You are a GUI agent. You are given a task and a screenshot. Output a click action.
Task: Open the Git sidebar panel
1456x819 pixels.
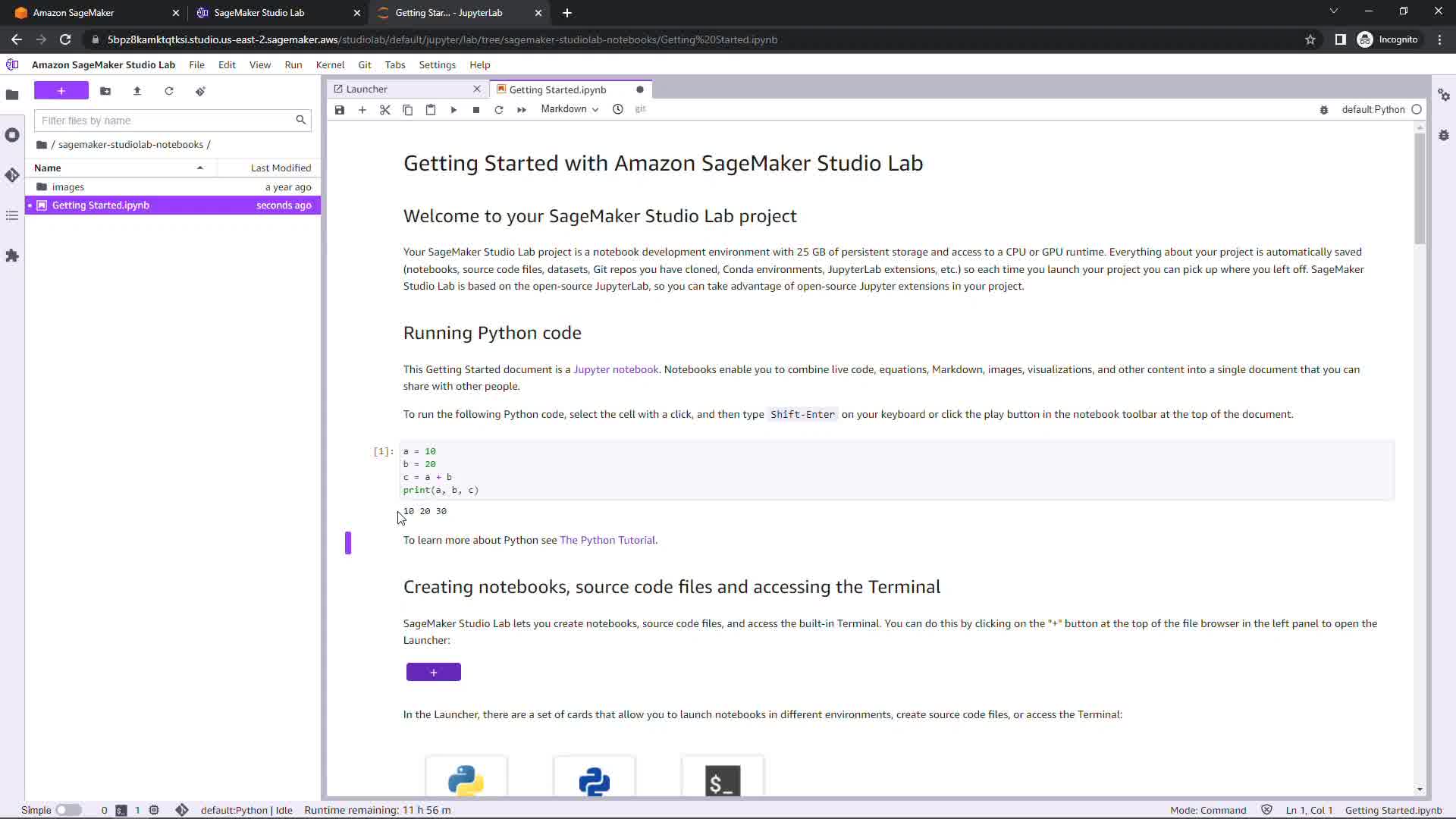(x=12, y=175)
